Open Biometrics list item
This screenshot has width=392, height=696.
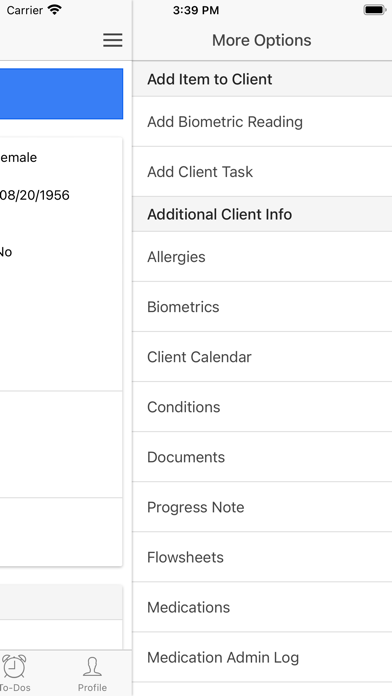[x=262, y=307]
